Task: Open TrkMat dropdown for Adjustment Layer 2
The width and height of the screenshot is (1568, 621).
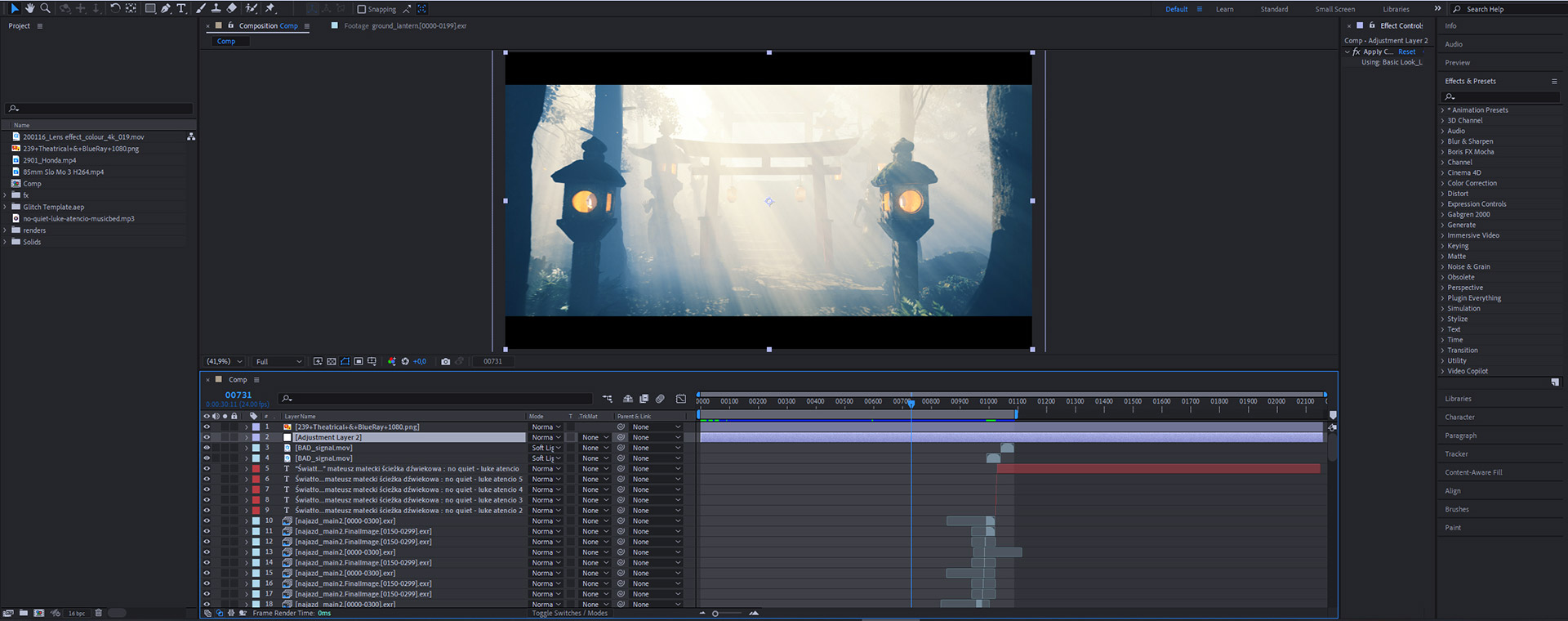Action: click(595, 437)
